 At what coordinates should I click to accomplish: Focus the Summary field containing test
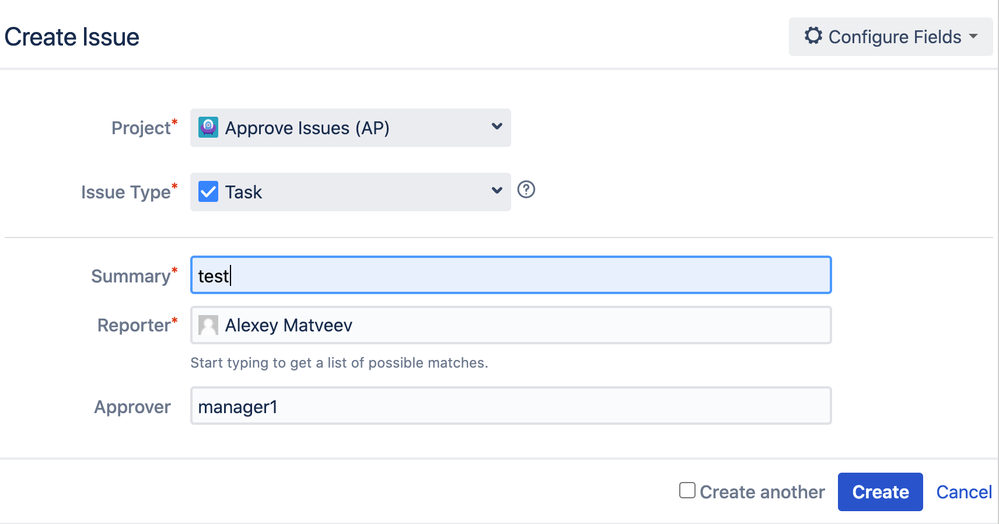point(511,275)
